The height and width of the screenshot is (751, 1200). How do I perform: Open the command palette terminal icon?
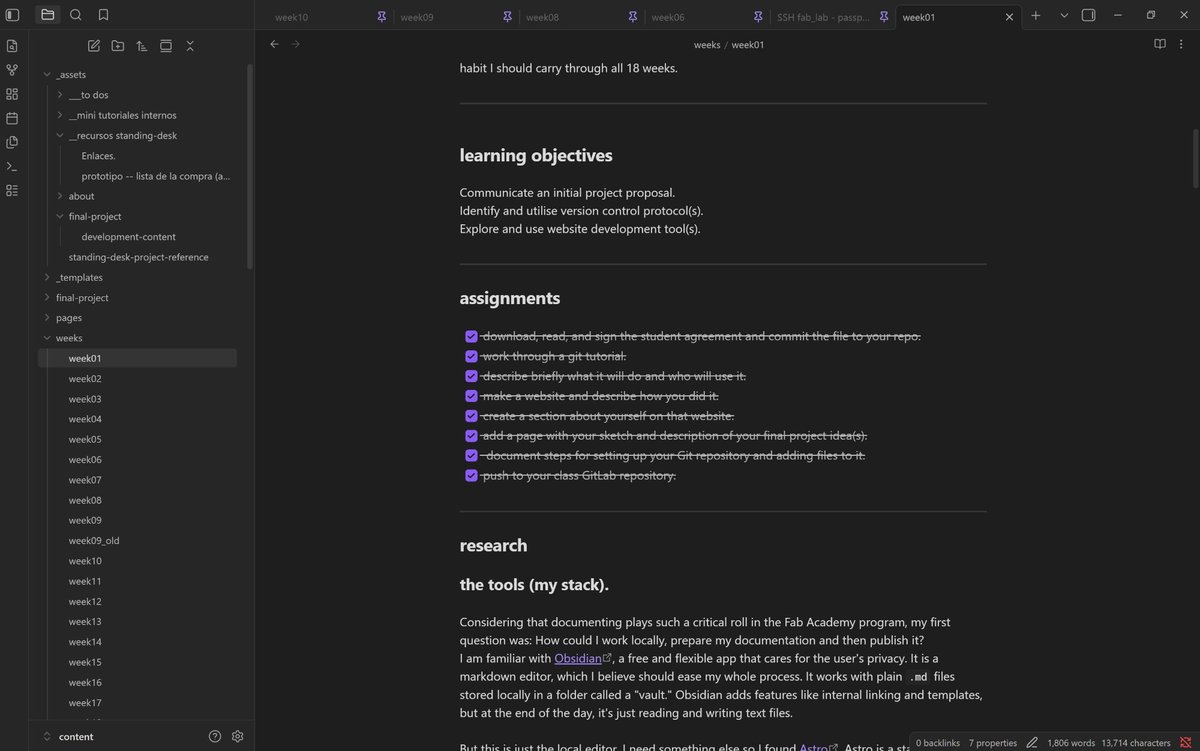click(x=12, y=166)
